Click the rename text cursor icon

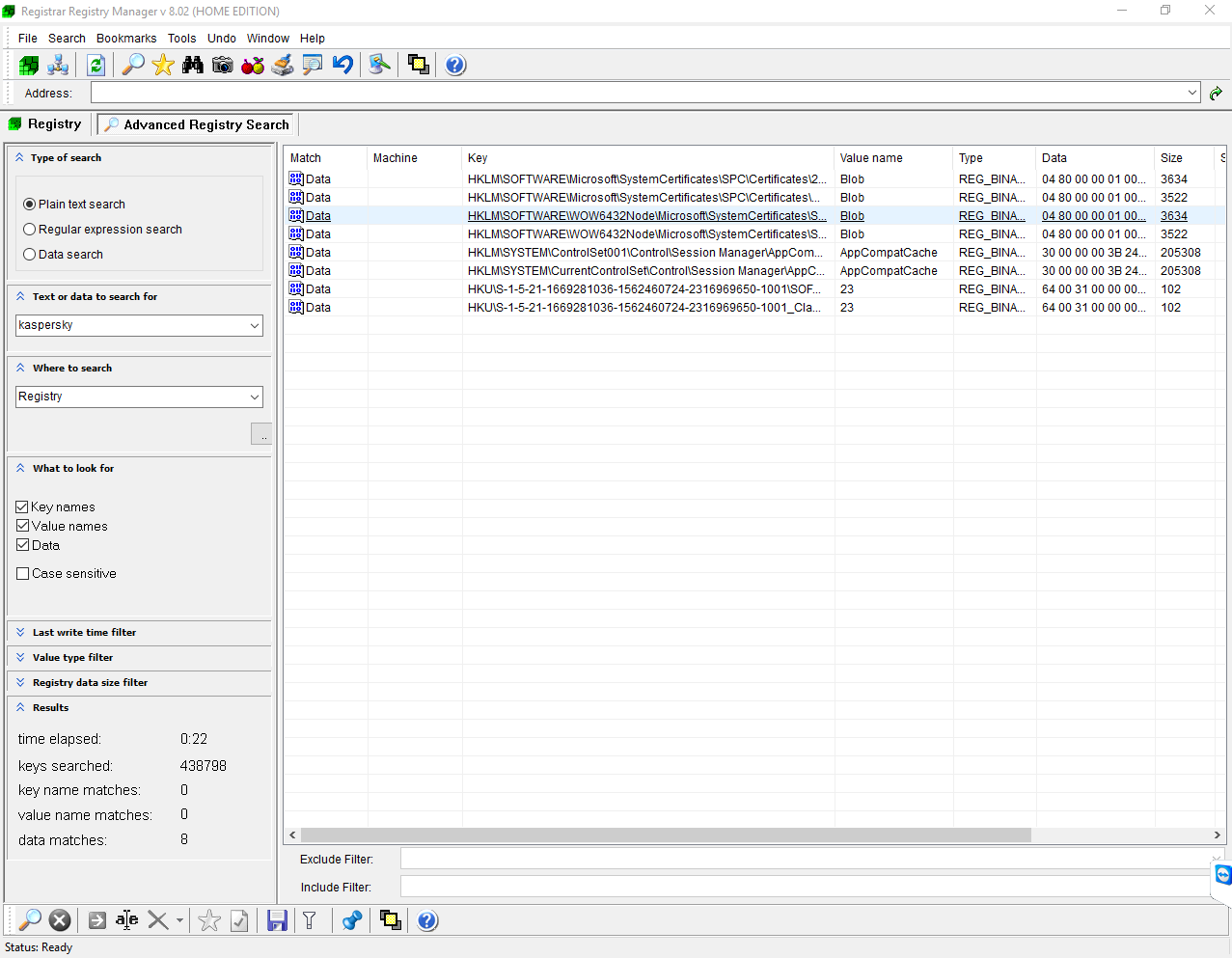pos(127,920)
